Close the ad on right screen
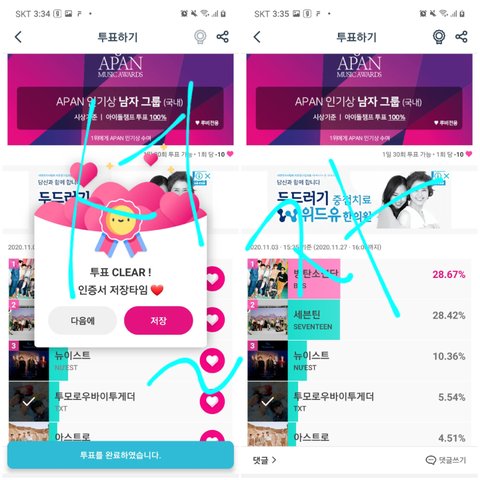The width and height of the screenshot is (480, 480). (x=447, y=175)
